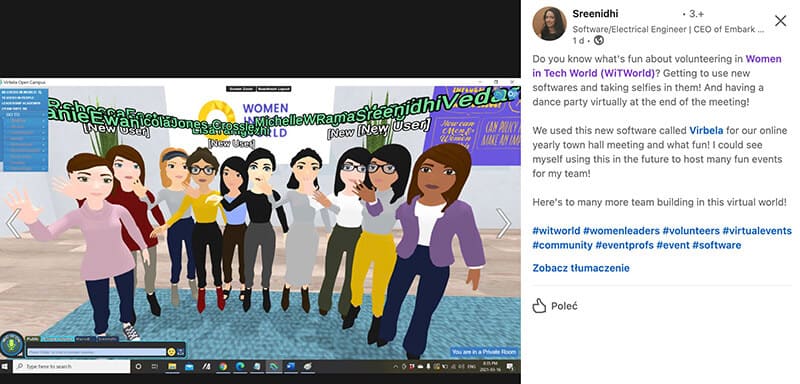Open Sreenidhi's profile picture
The image size is (800, 384).
click(x=549, y=23)
